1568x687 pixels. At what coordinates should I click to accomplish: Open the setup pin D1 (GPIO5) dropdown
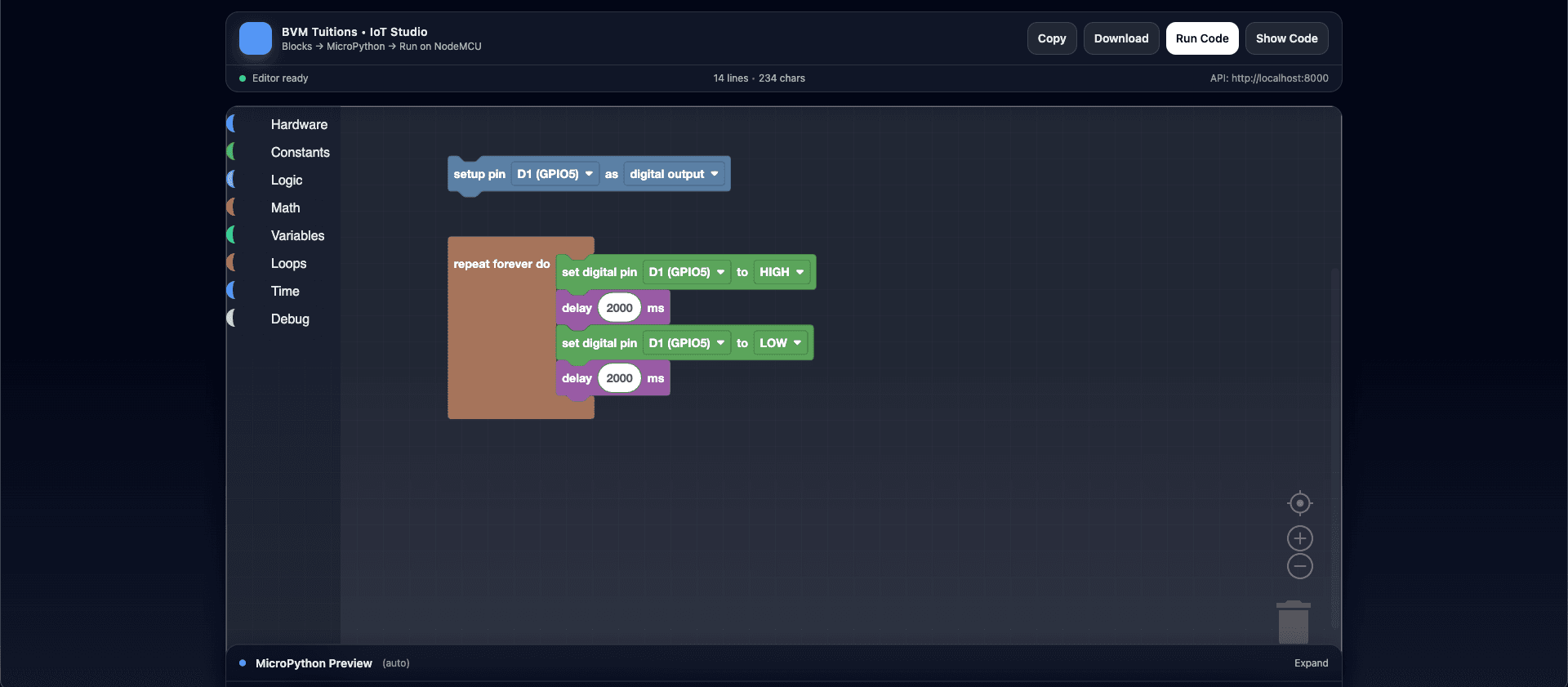[x=555, y=174]
